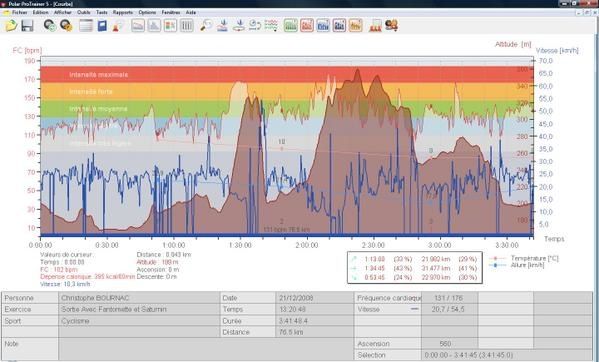Screen dimensions: 599x362
Task: Select the distribution histogram view icon
Action: (x=154, y=26)
